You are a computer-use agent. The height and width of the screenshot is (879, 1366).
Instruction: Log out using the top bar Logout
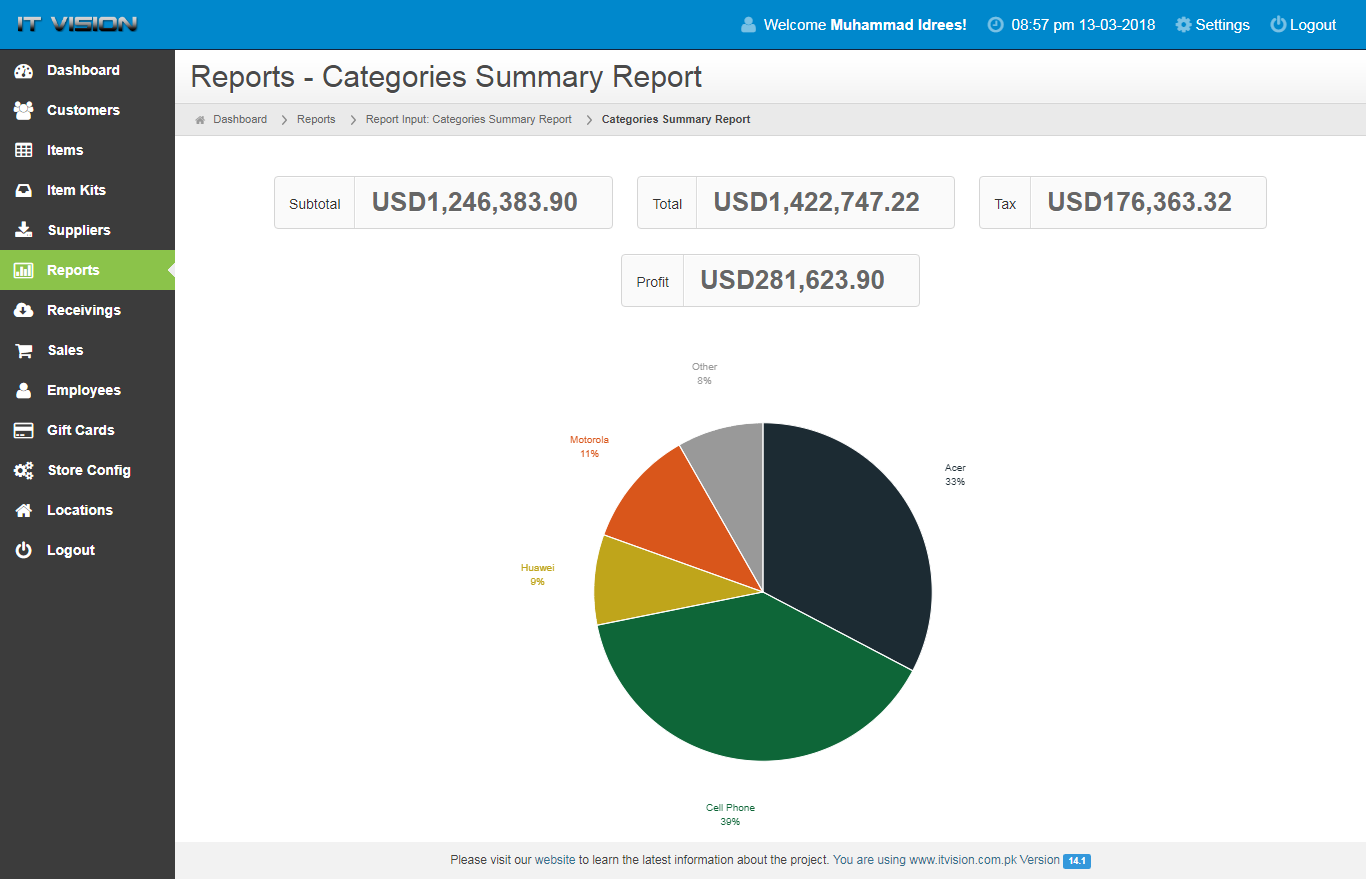tap(1303, 25)
